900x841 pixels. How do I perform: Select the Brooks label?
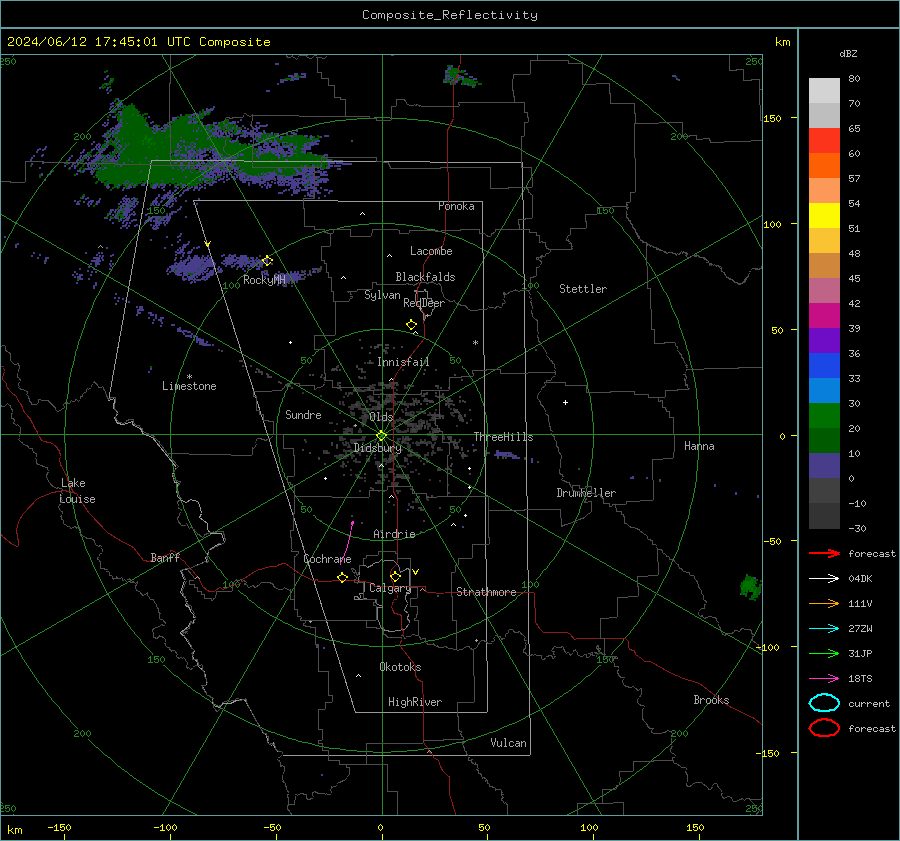[711, 700]
